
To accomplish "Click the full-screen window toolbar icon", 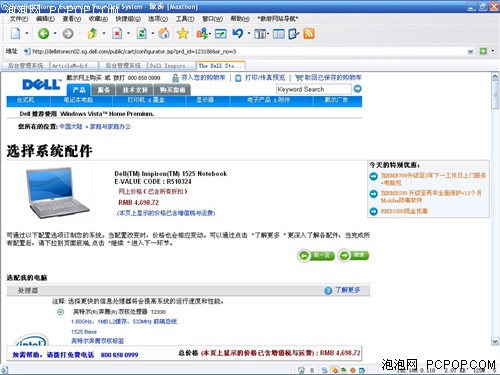I will 220,34.
